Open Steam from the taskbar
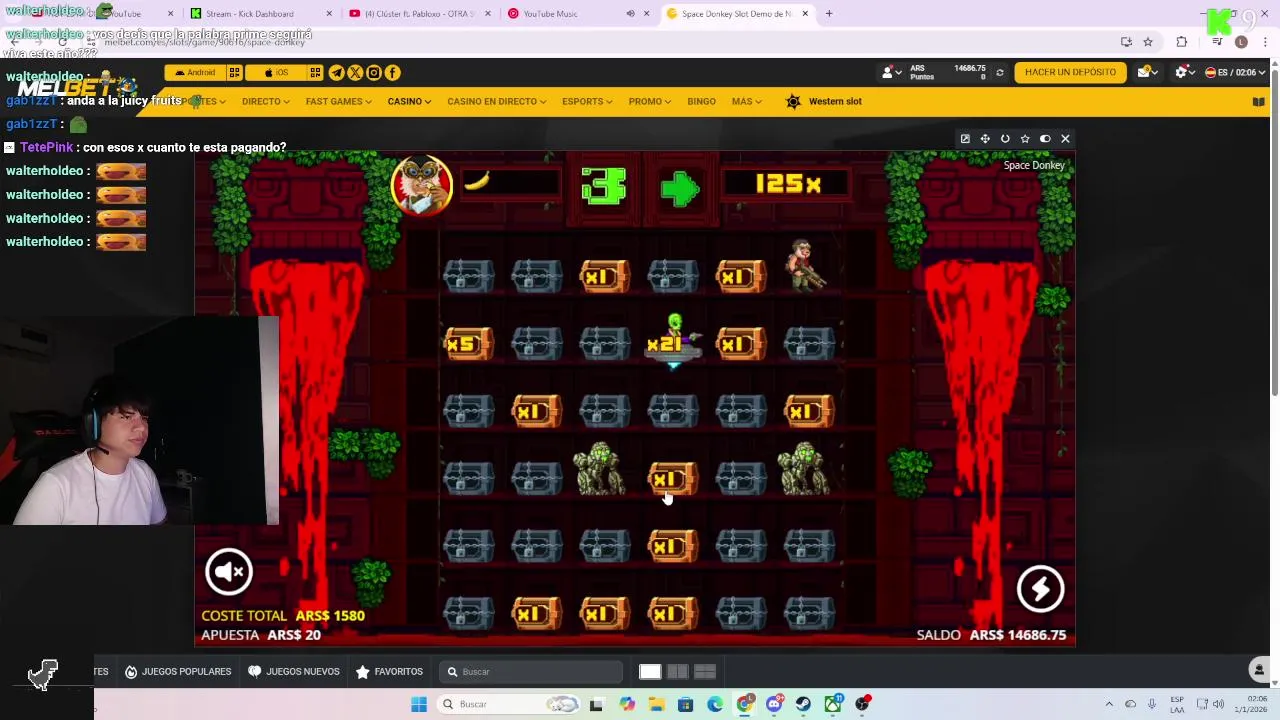This screenshot has width=1280, height=720. tap(803, 704)
